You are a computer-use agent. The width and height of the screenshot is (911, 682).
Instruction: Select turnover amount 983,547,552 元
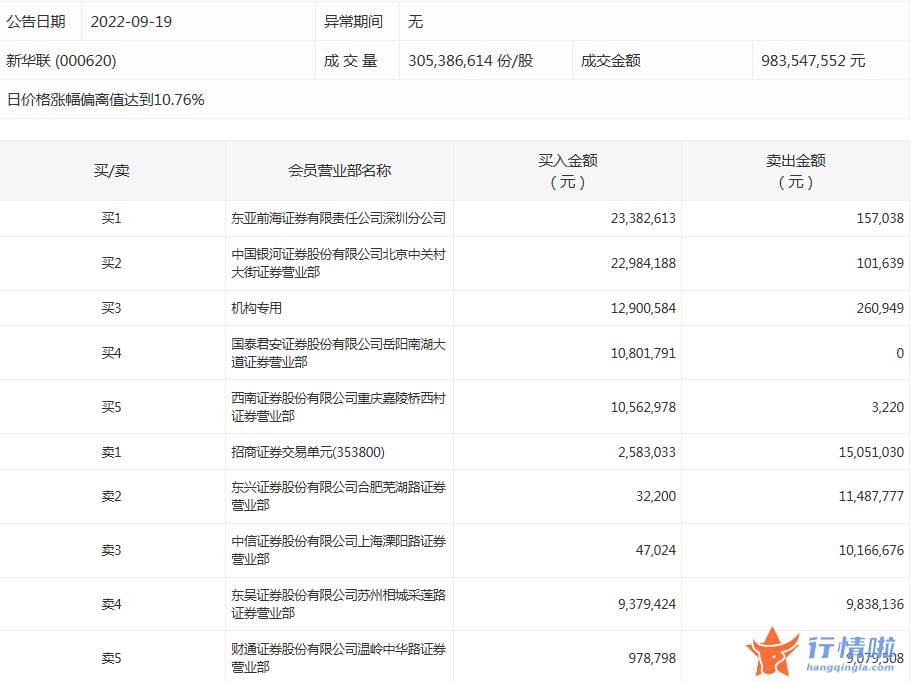pos(813,60)
